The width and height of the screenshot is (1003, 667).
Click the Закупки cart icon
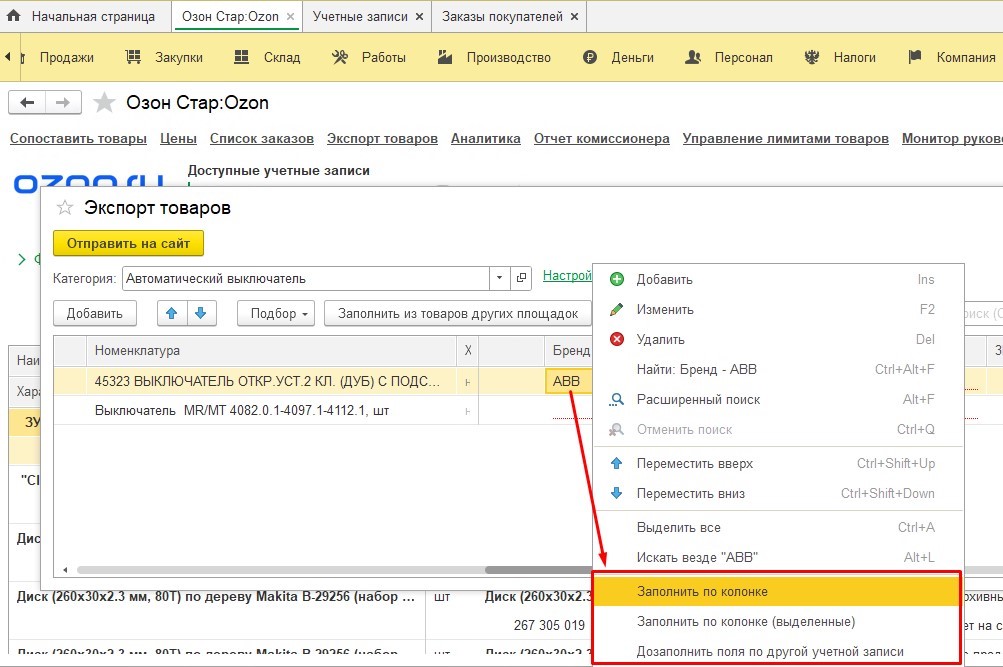(x=133, y=57)
